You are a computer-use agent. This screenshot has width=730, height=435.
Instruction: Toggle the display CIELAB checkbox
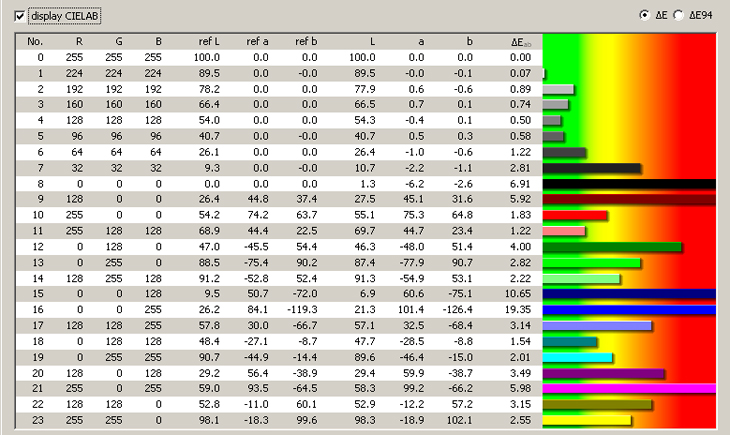(x=21, y=16)
